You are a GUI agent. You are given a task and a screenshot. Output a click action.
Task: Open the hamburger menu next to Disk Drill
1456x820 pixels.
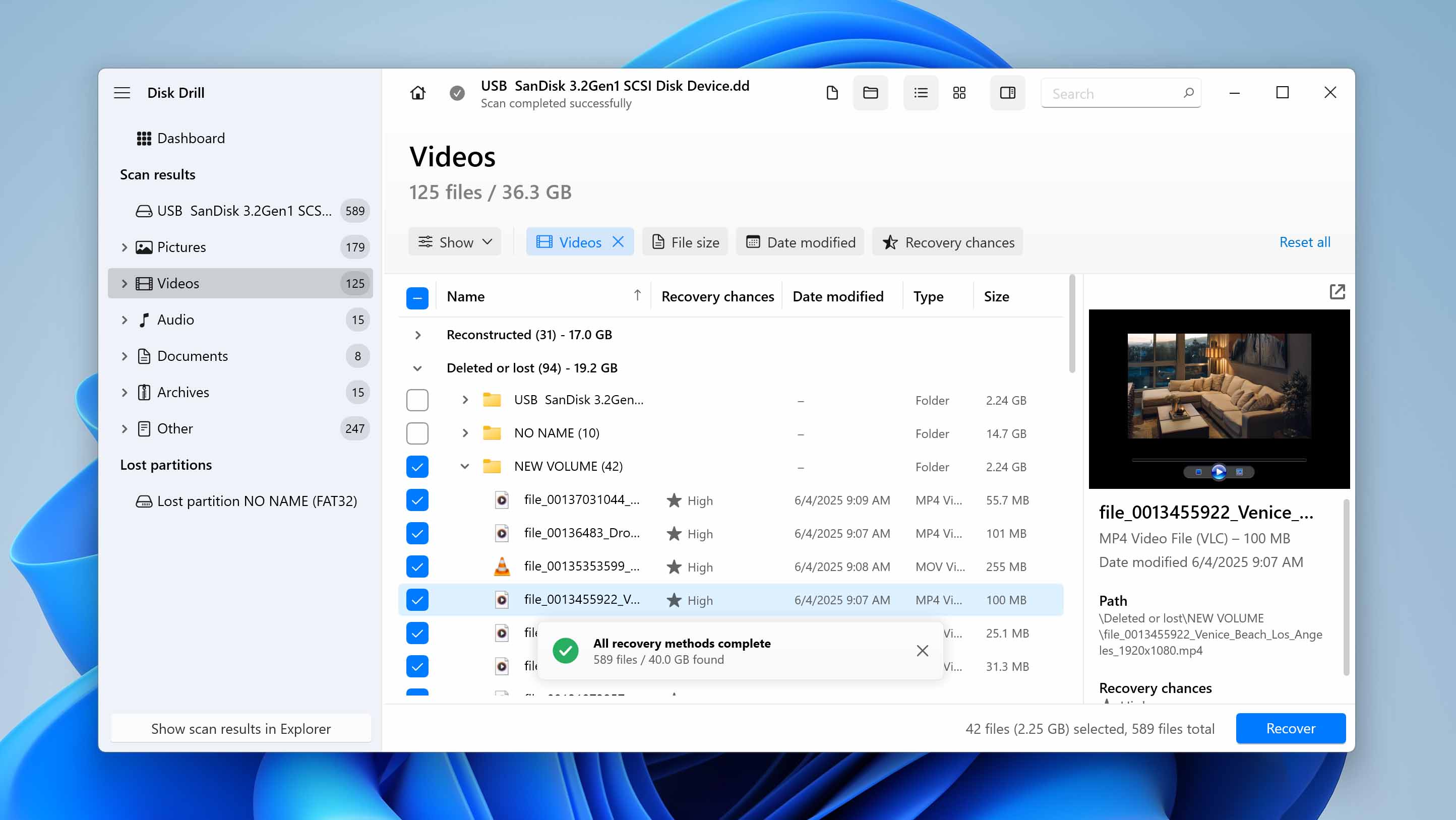click(x=122, y=93)
